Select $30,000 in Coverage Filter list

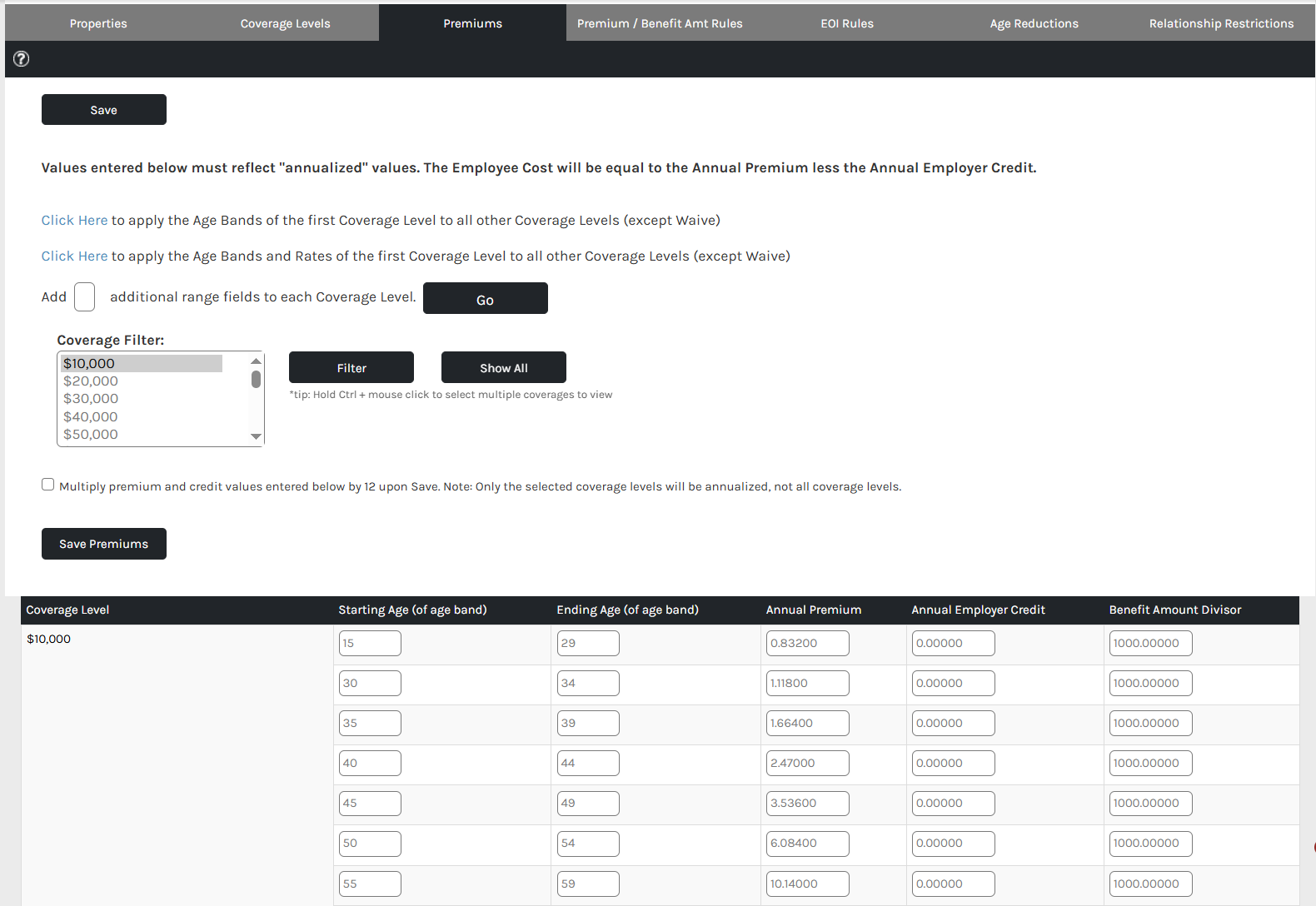point(142,399)
